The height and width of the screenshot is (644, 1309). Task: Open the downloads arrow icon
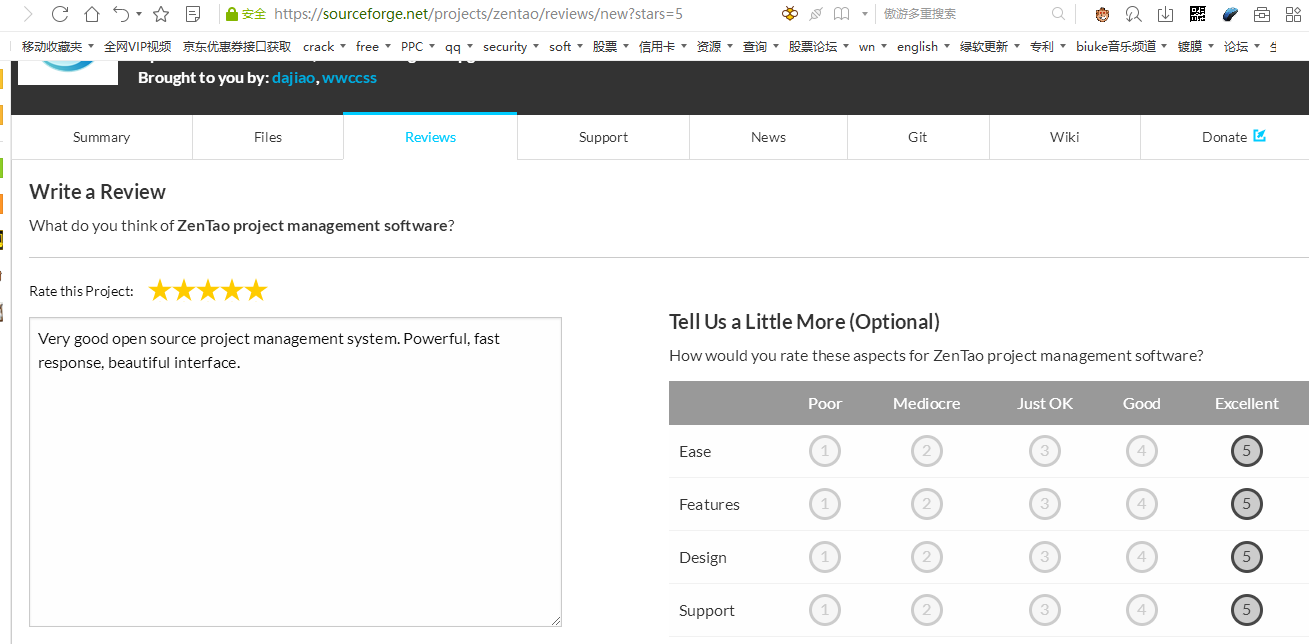[1165, 14]
